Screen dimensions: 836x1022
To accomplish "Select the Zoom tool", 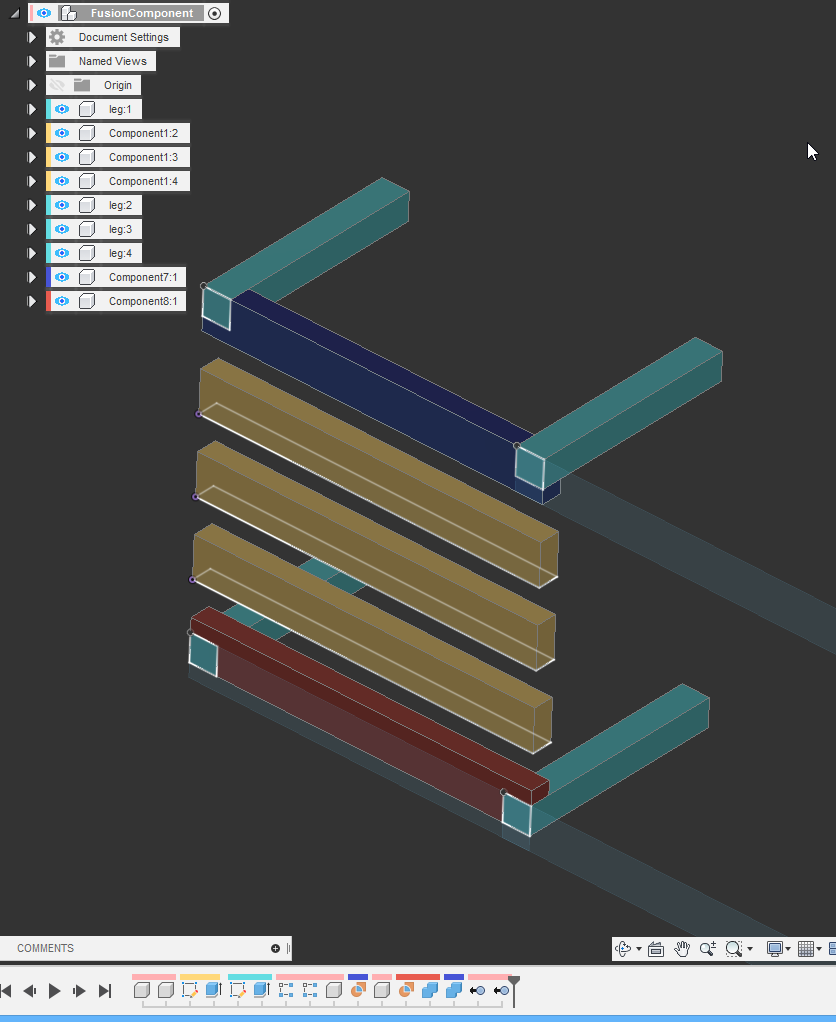I will 708,948.
